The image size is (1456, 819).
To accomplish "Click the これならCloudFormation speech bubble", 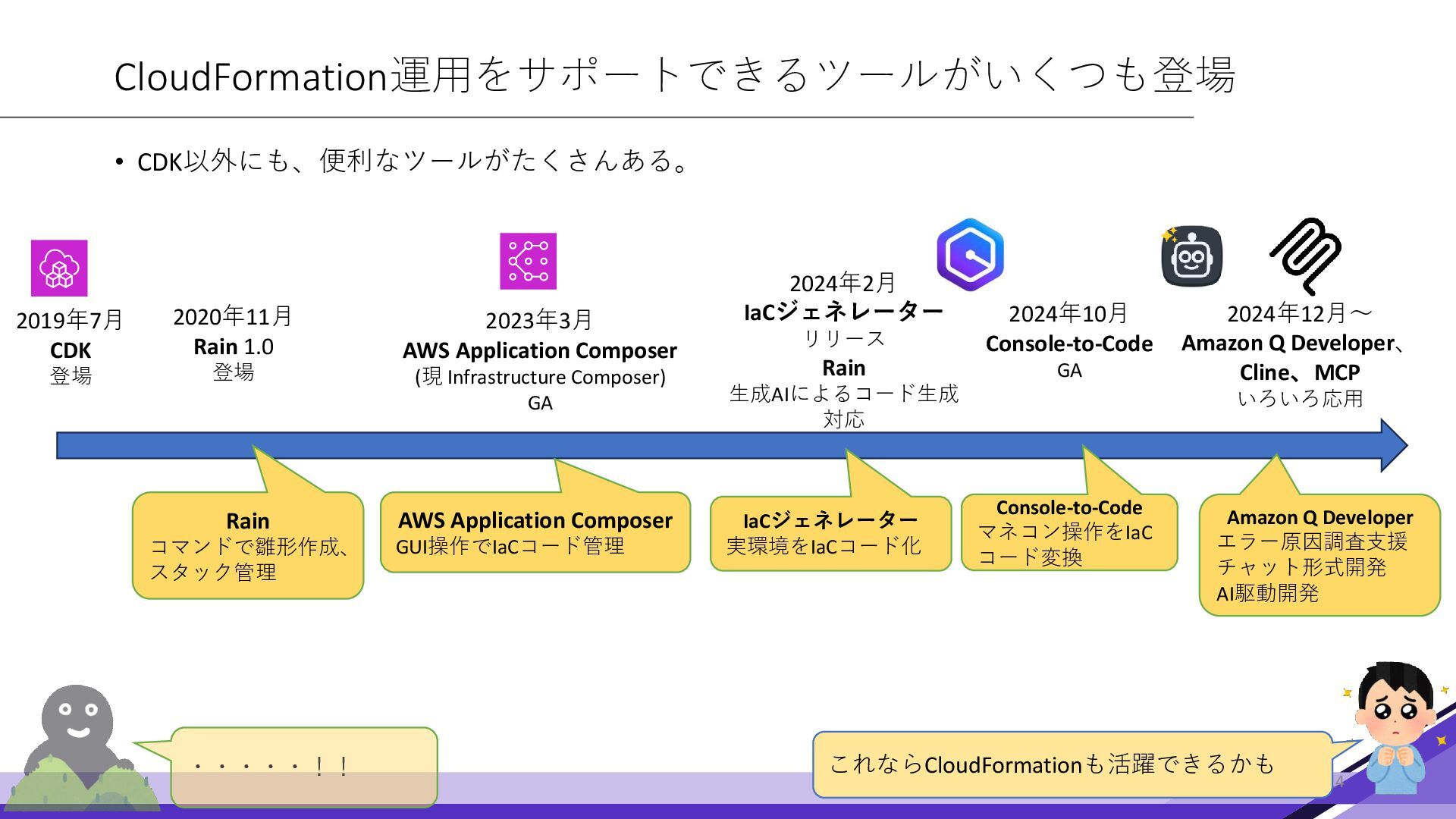I will [x=1071, y=764].
